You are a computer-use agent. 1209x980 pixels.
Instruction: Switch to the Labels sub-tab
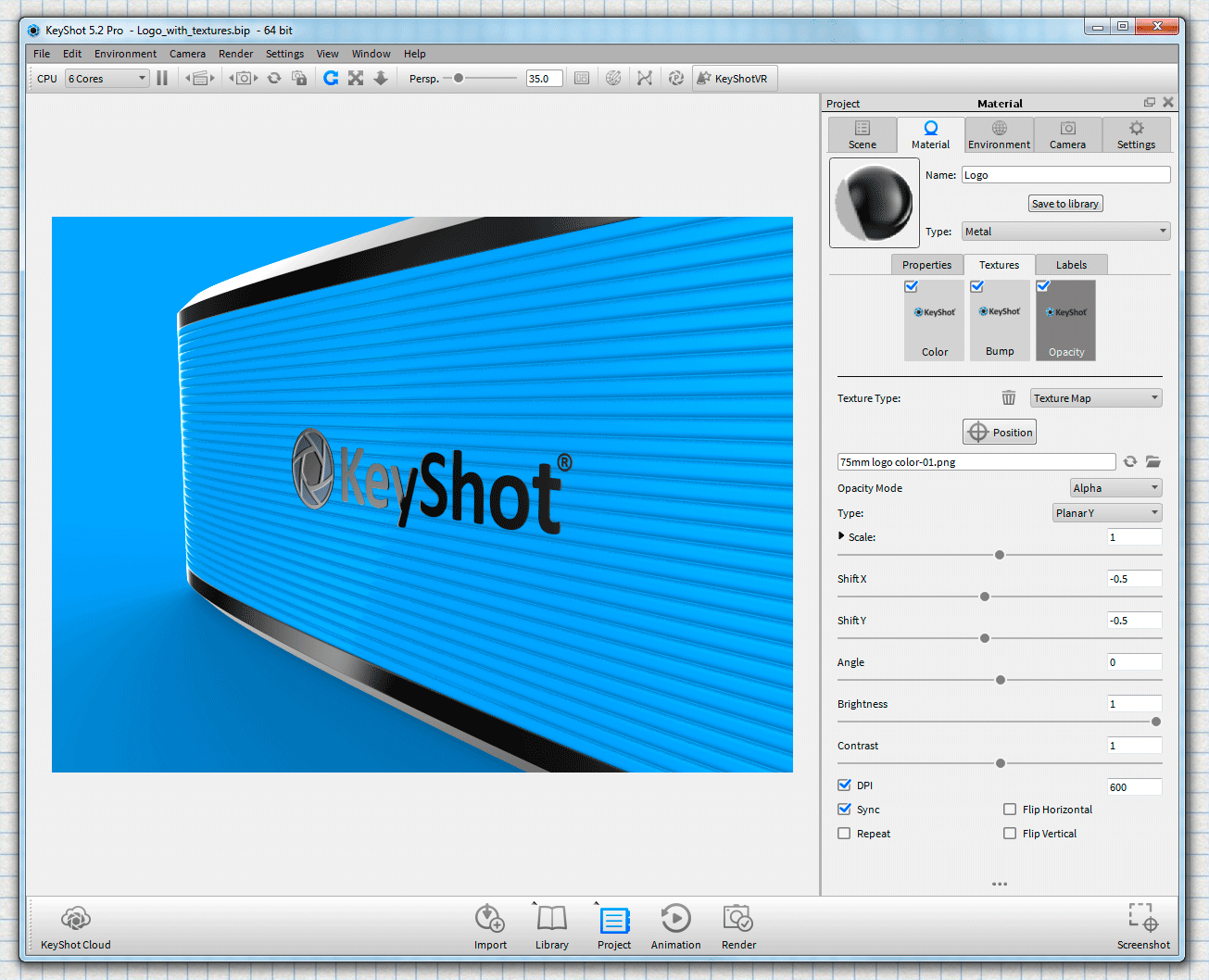1071,265
